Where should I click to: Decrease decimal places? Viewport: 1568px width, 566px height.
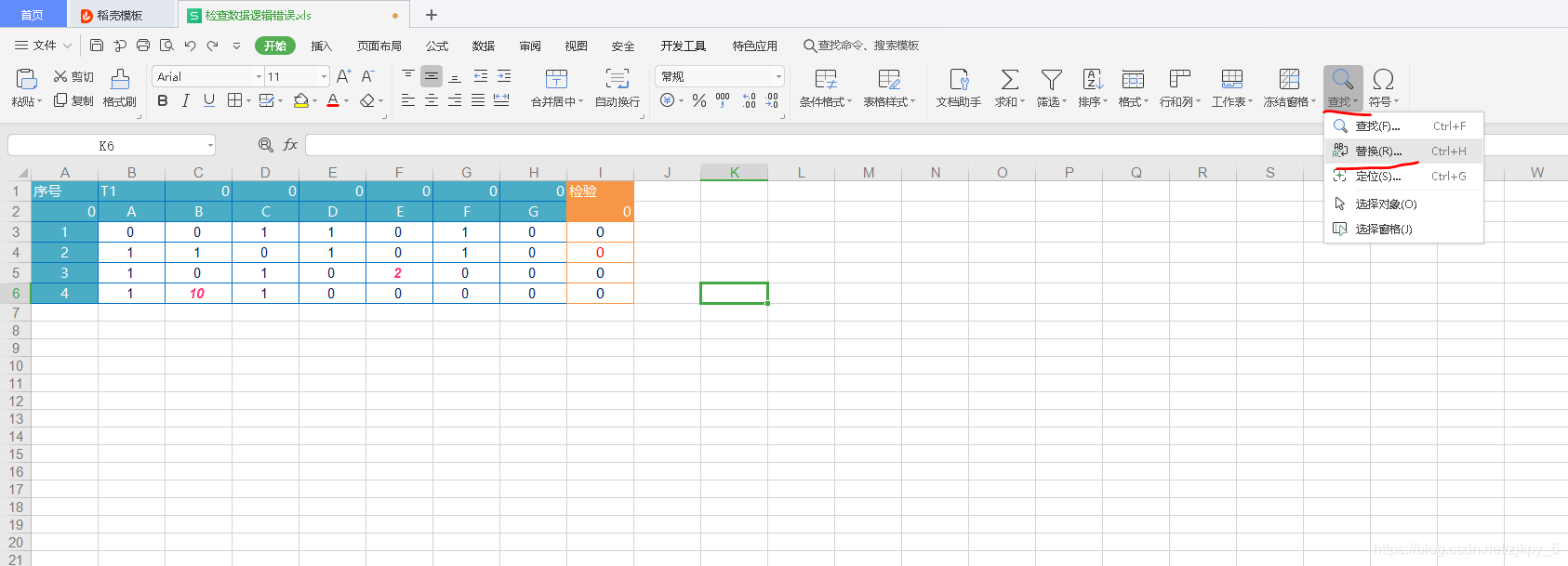pos(772,100)
